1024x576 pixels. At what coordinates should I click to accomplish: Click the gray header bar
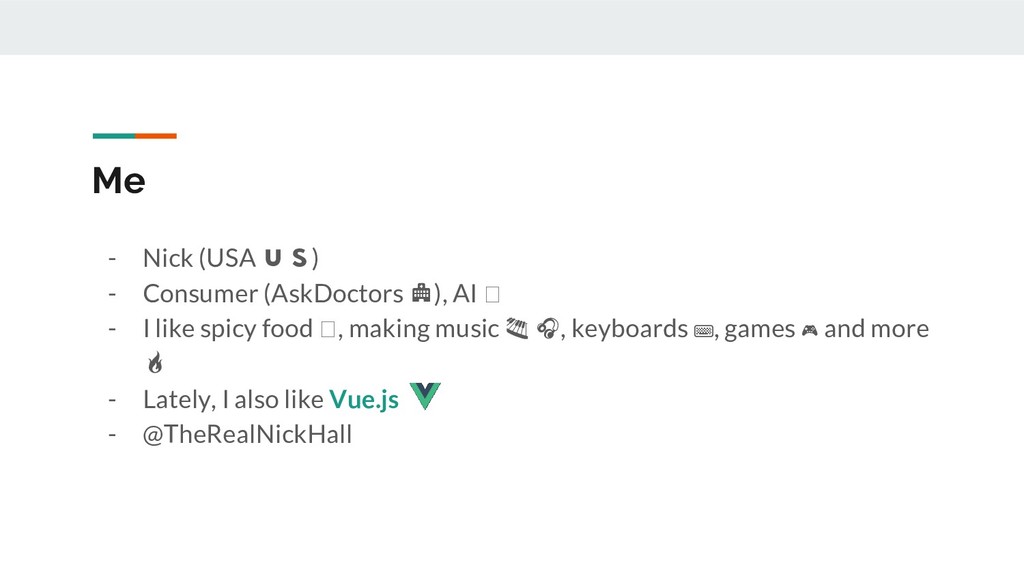(512, 27)
